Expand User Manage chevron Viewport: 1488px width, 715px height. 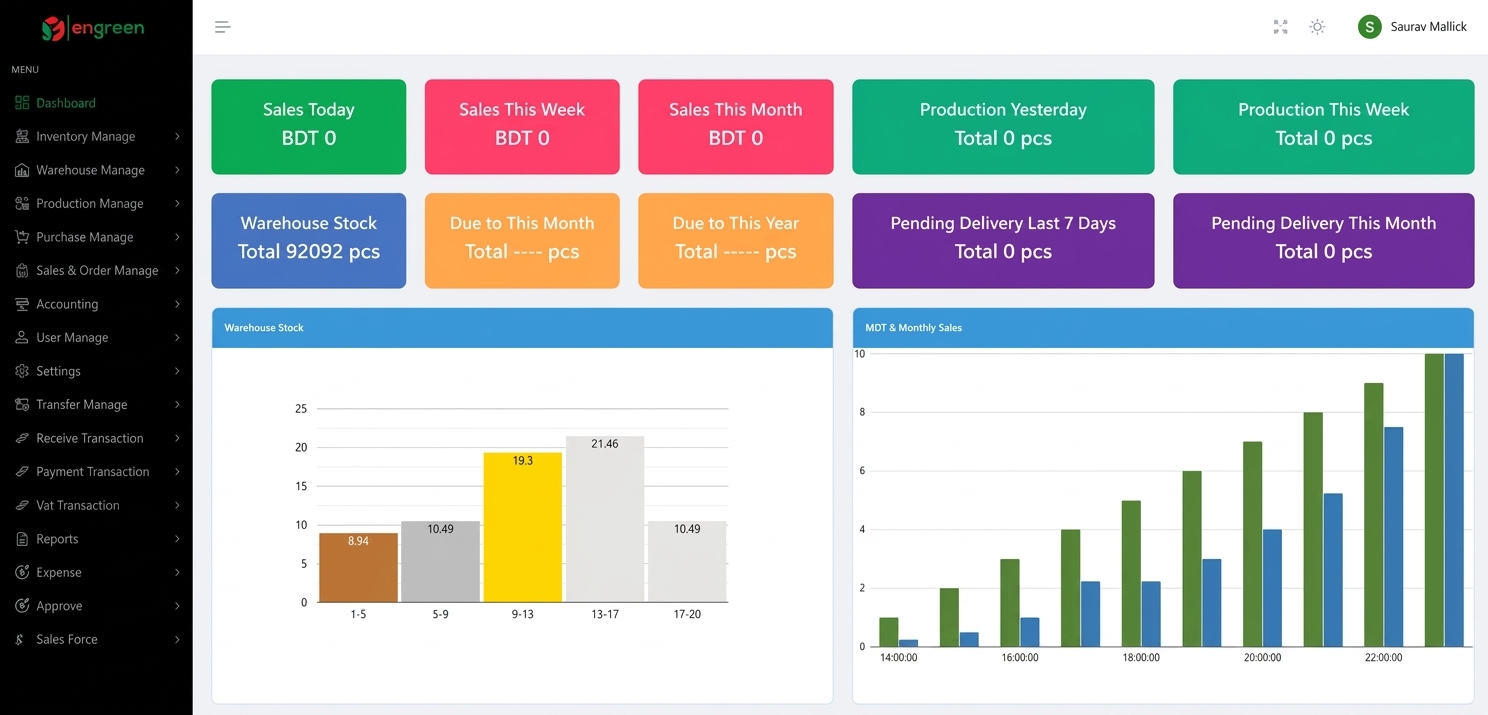click(x=177, y=337)
